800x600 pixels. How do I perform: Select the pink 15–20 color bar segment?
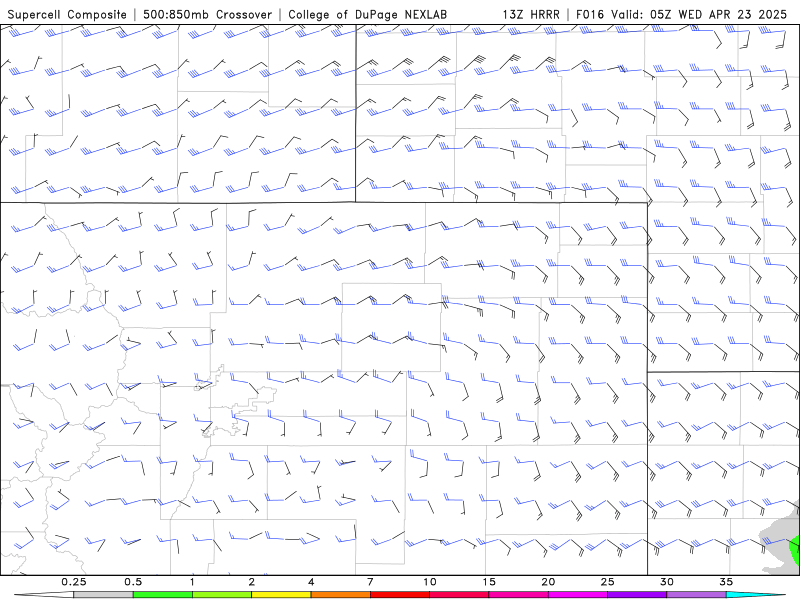point(518,595)
